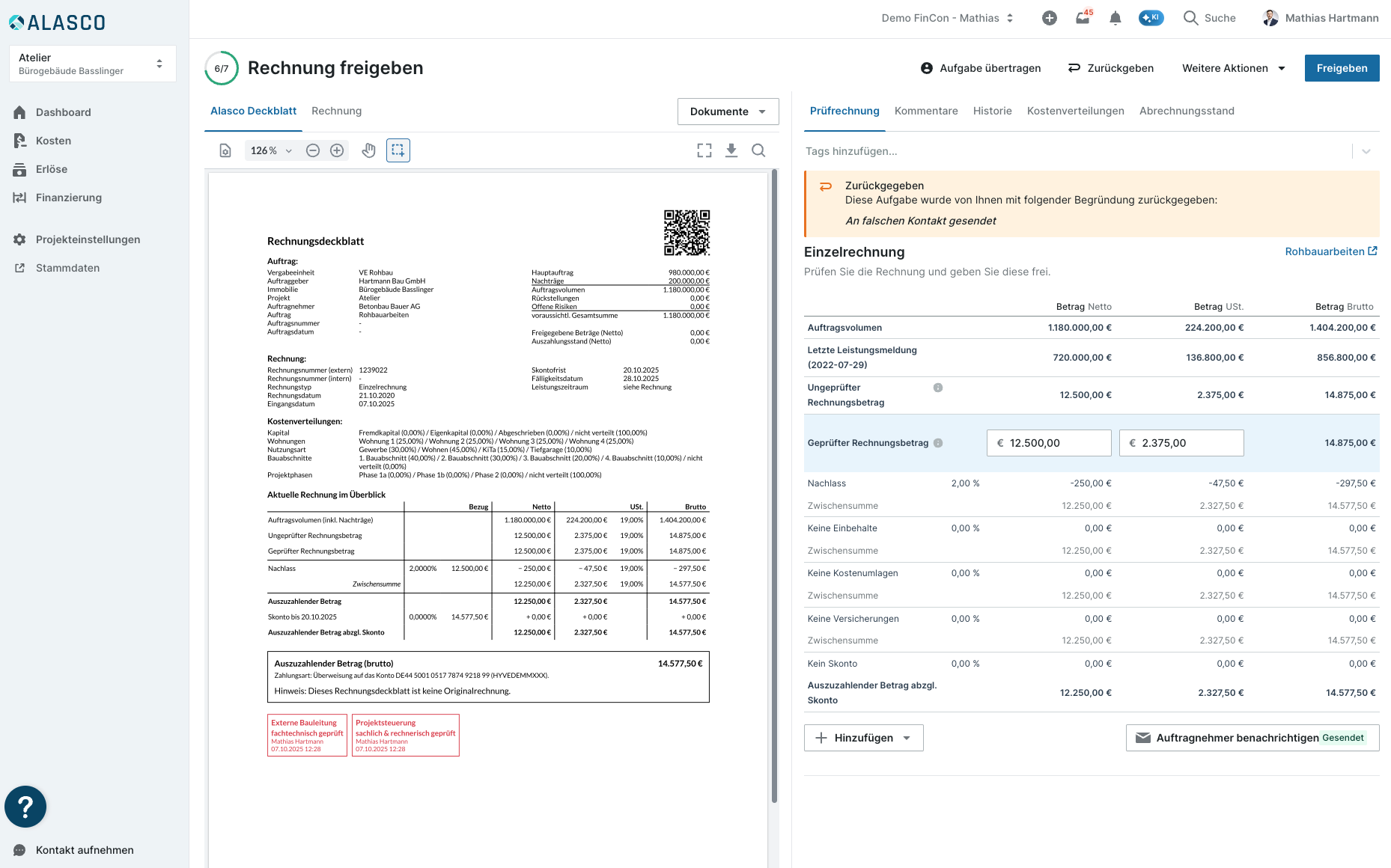Click the net amount field 12.500,00
Viewport: 1391px width, 868px height.
pos(1049,443)
